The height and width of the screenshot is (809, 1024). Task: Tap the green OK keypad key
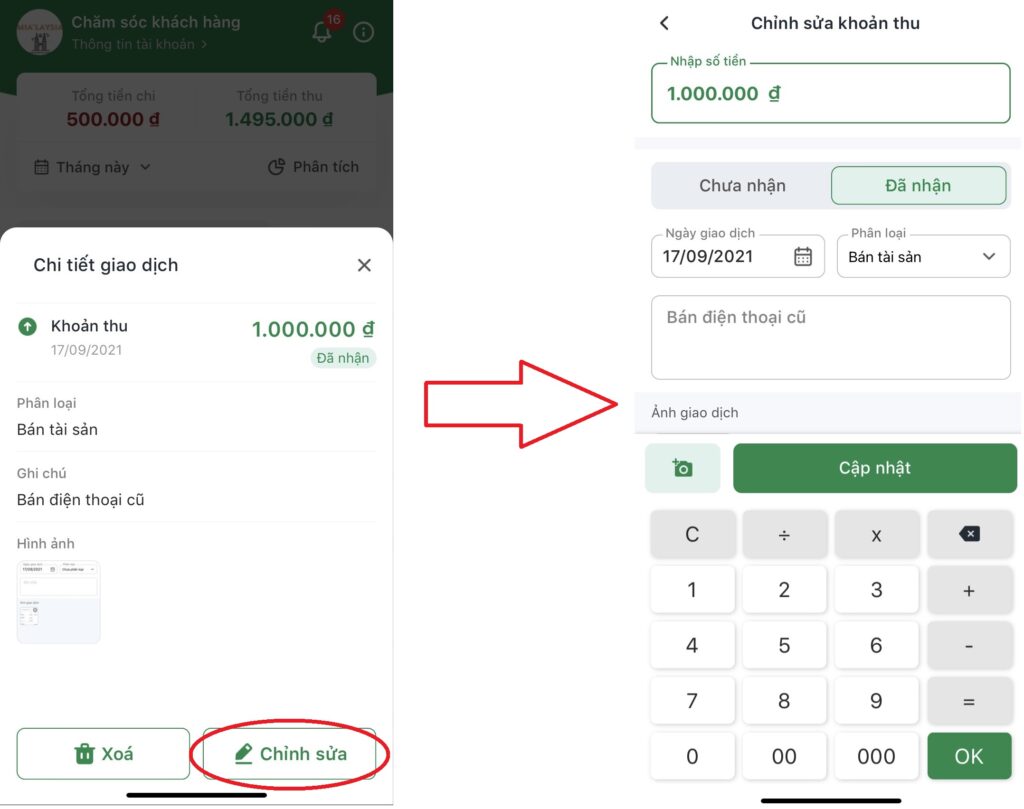tap(969, 756)
